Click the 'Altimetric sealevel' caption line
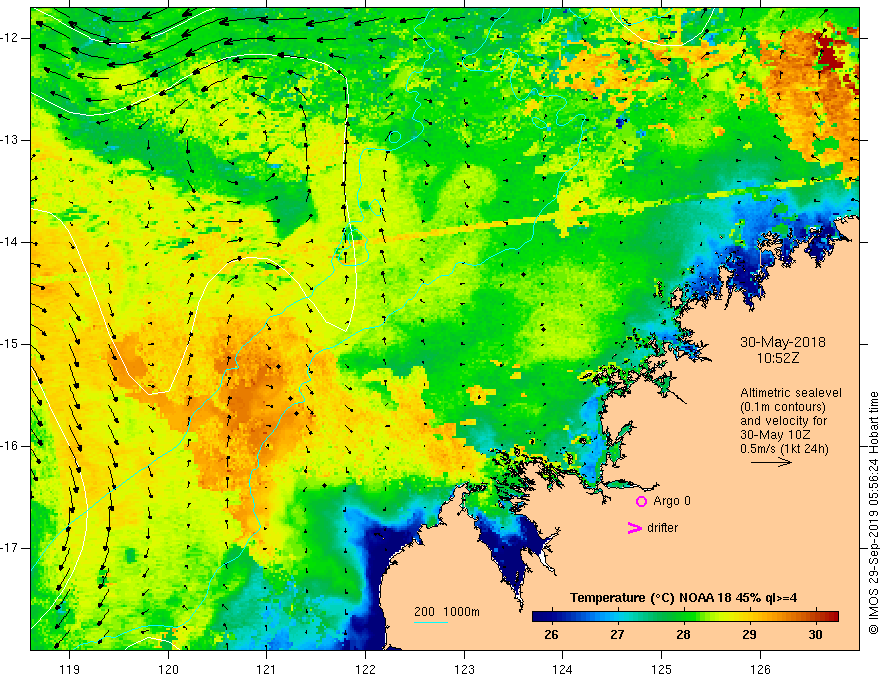This screenshot has width=880, height=680. (x=791, y=393)
